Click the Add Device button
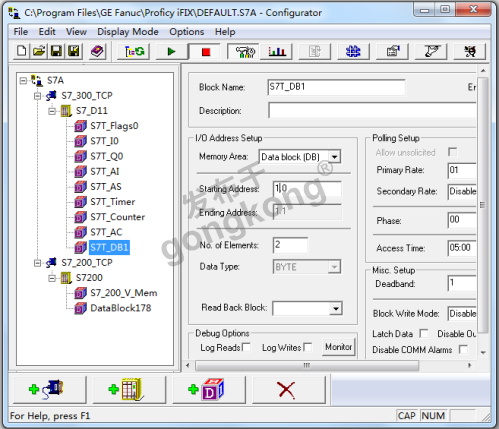Viewport: 499px width, 429px height. 129,389
